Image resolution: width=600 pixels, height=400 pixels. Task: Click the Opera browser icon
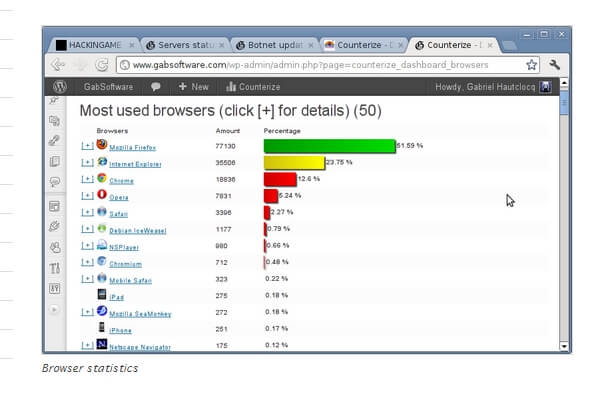102,194
